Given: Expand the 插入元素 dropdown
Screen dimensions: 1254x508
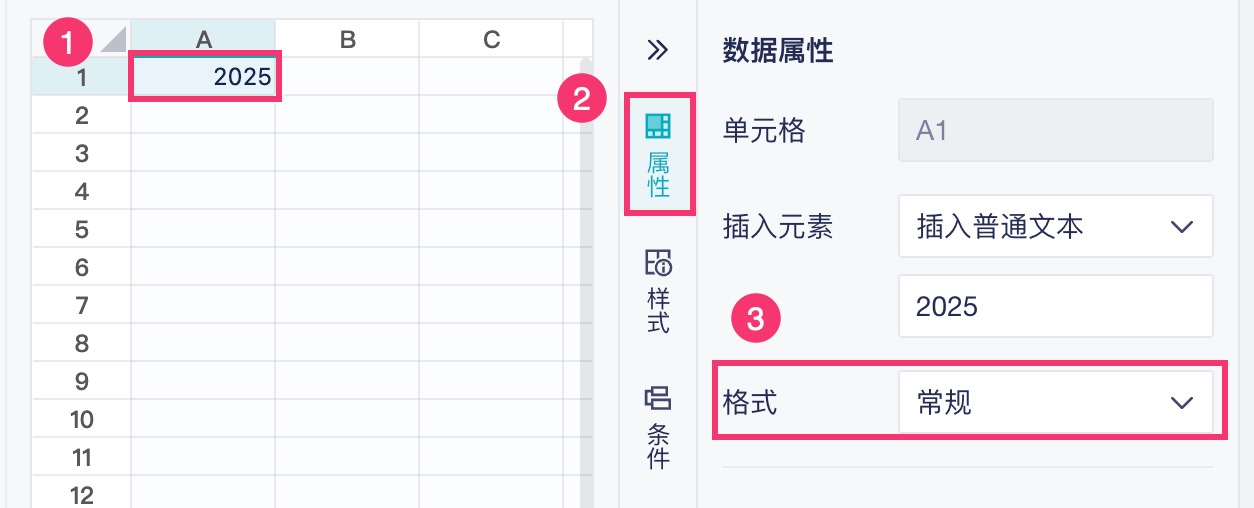Looking at the screenshot, I should tap(1055, 226).
